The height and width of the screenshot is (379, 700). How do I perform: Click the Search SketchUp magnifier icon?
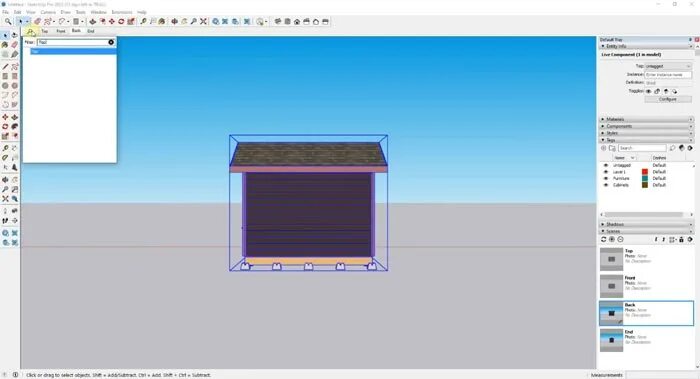[8, 21]
